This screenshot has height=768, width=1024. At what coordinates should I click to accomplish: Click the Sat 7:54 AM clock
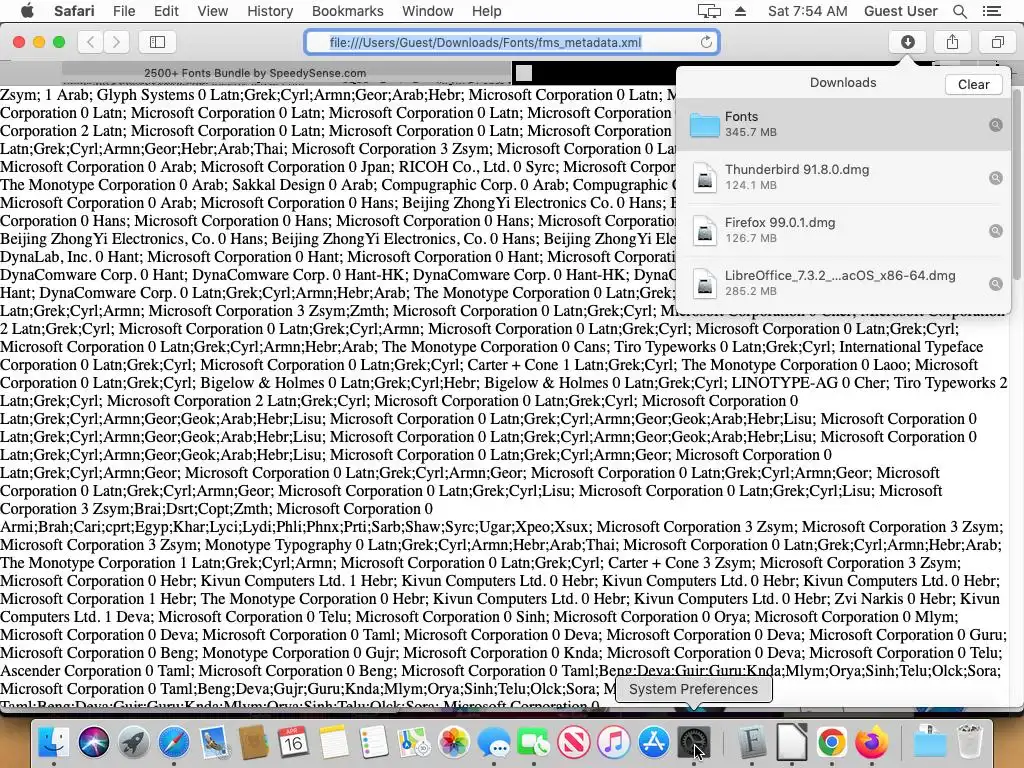(807, 11)
